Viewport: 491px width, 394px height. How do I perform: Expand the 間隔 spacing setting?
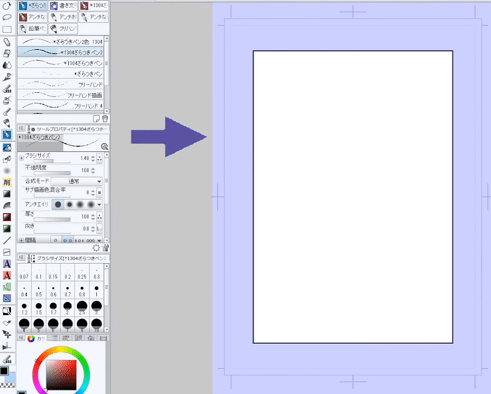(x=21, y=240)
